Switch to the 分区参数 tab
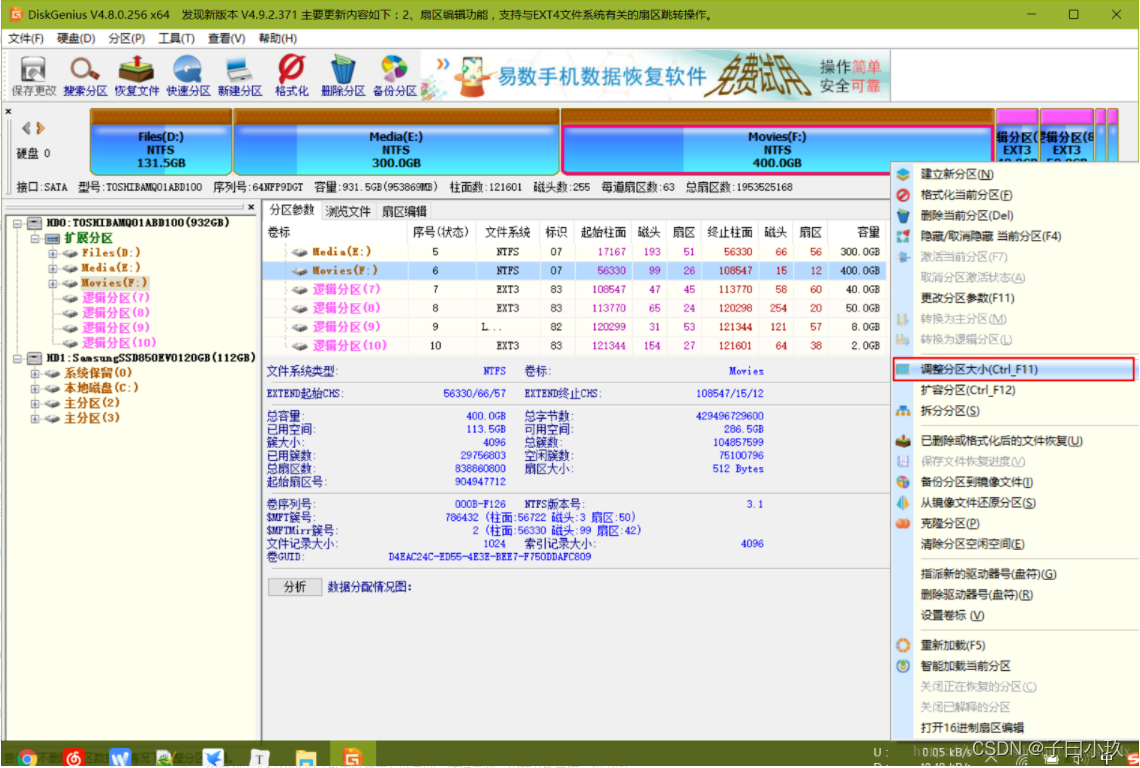The width and height of the screenshot is (1140, 768). click(292, 210)
